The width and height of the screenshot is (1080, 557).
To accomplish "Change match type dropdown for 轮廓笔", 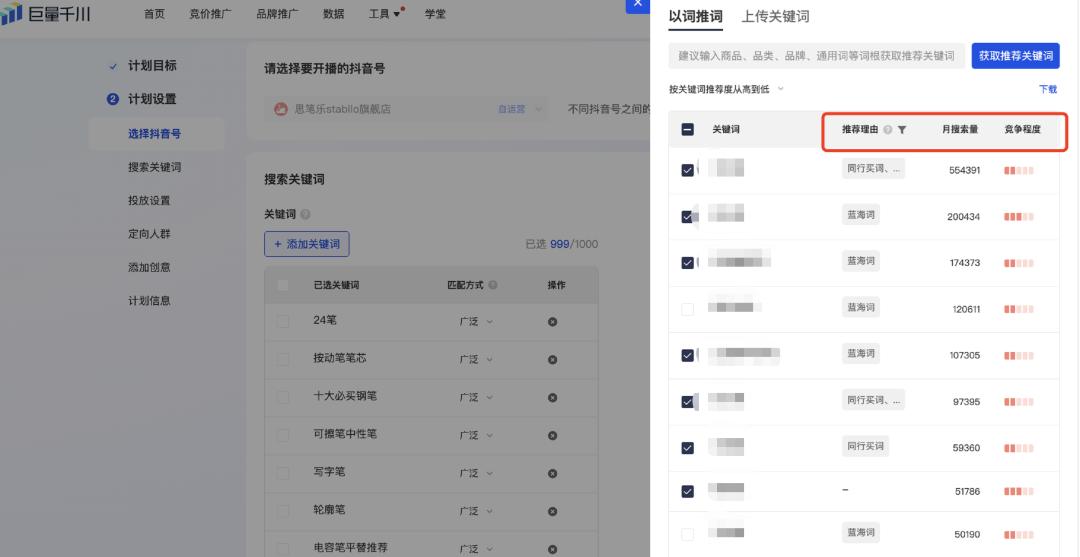I will pos(476,511).
